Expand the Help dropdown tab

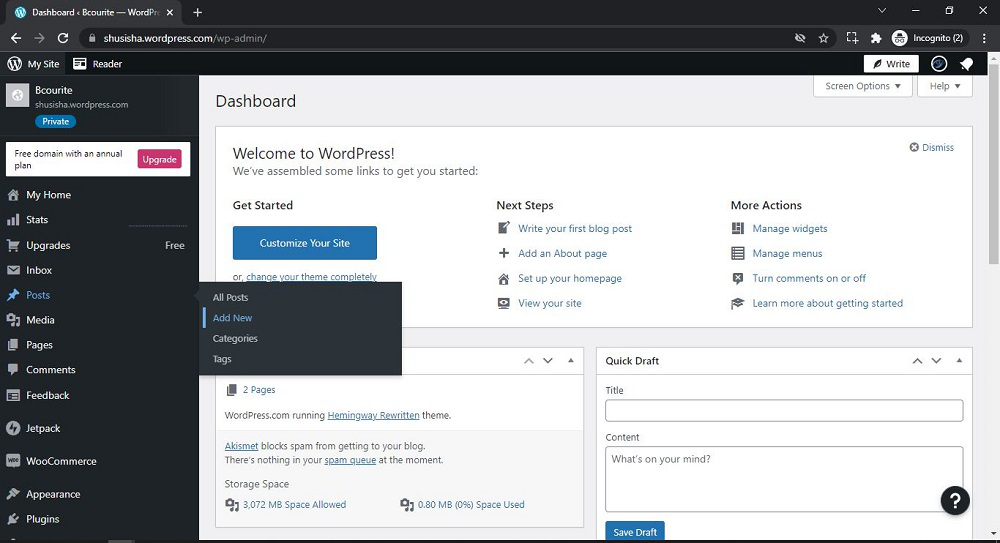point(945,86)
